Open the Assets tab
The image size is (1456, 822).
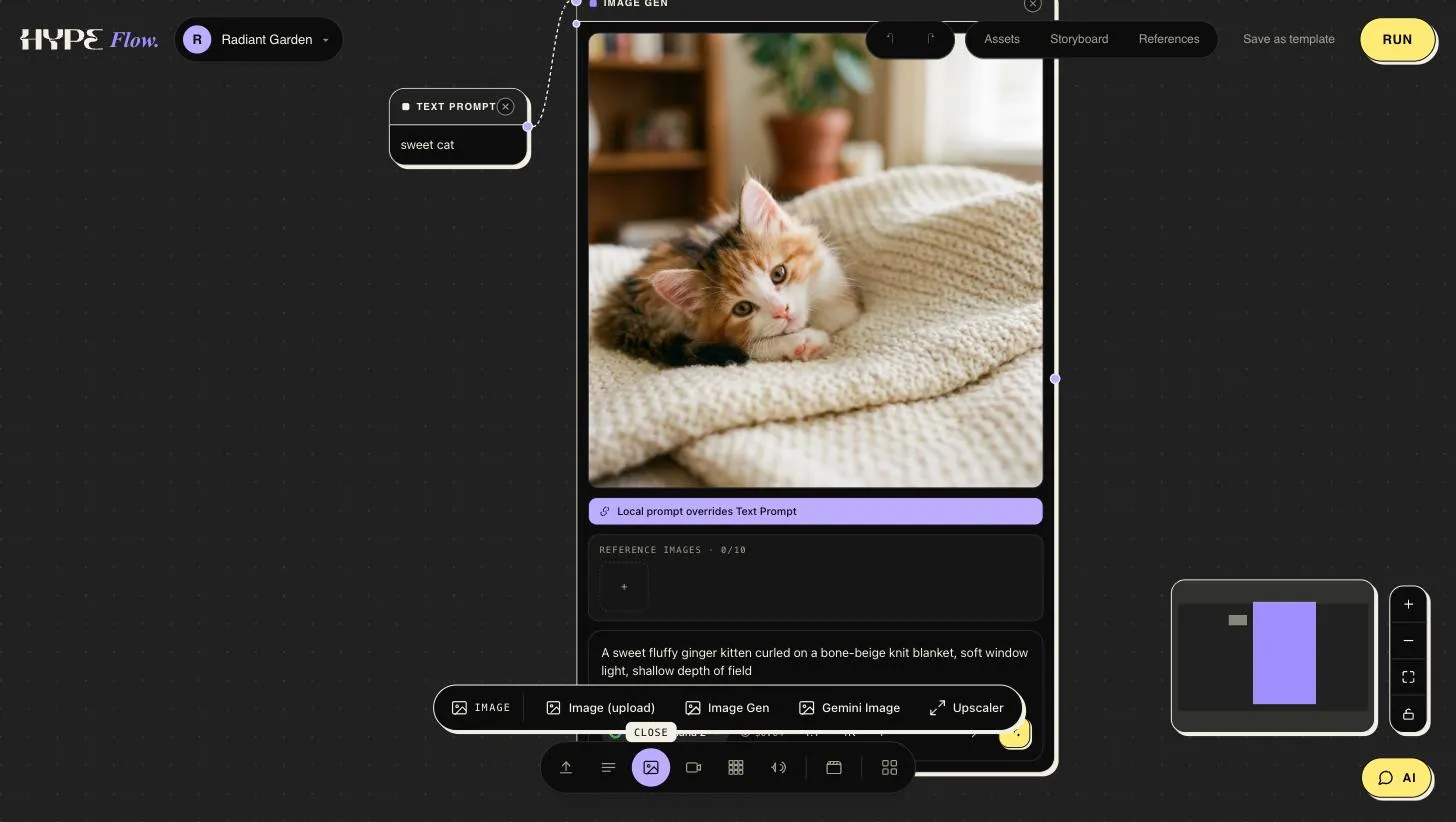[x=1002, y=39]
